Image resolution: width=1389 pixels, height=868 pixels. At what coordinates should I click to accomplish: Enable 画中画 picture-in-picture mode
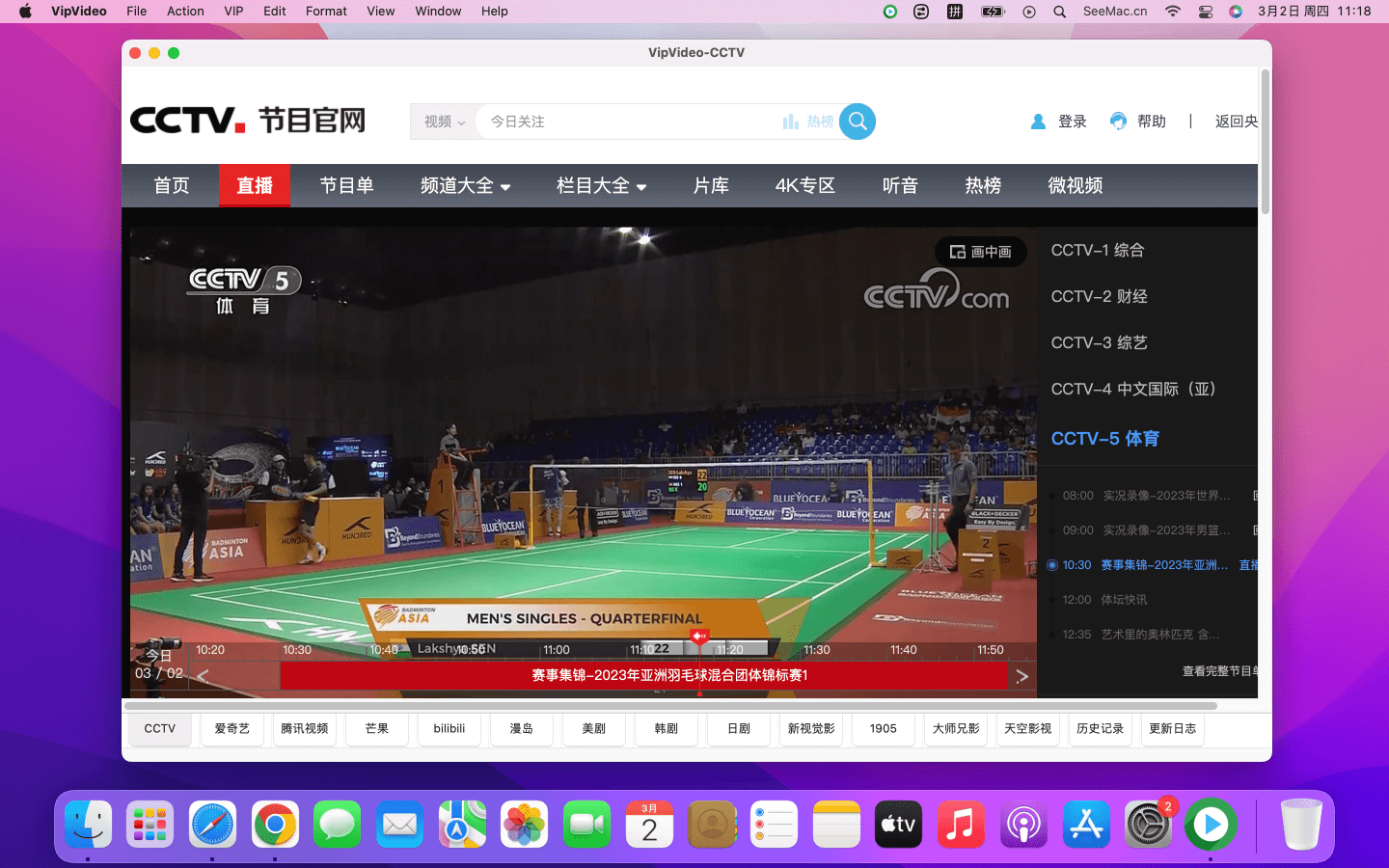tap(980, 252)
